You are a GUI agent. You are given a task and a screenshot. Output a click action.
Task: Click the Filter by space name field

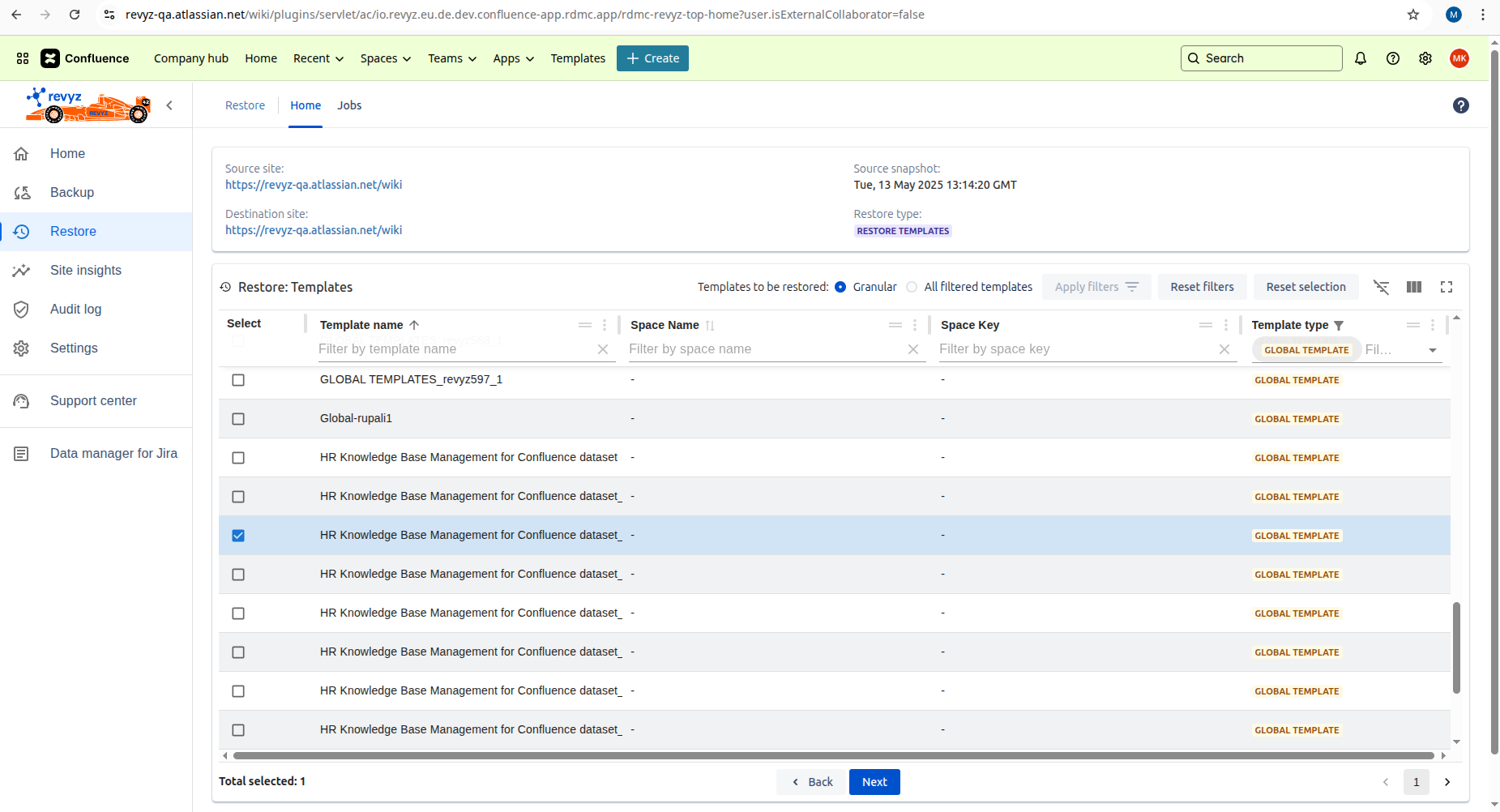764,349
